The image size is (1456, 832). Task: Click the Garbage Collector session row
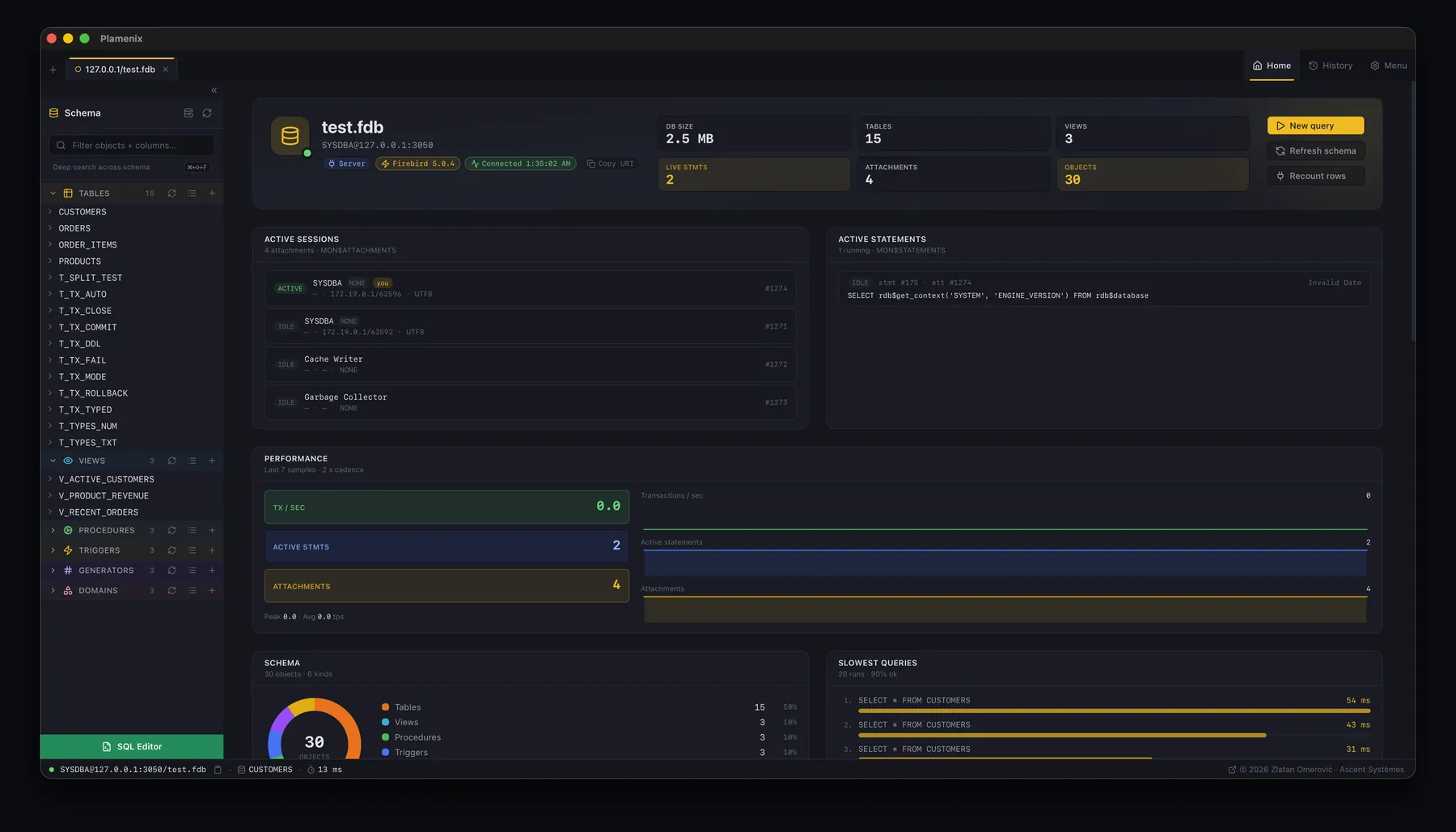[x=531, y=402]
